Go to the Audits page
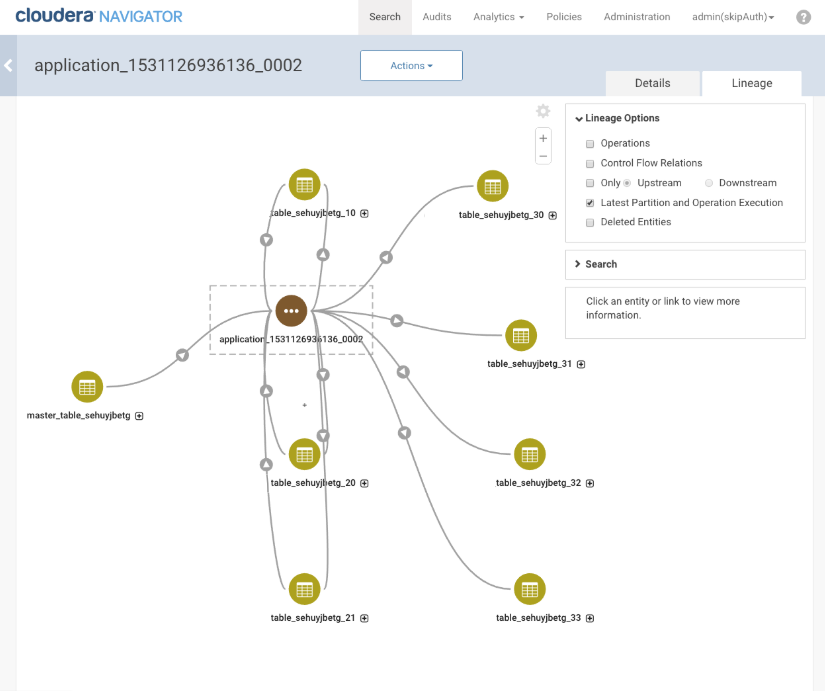The image size is (825, 691). (436, 17)
